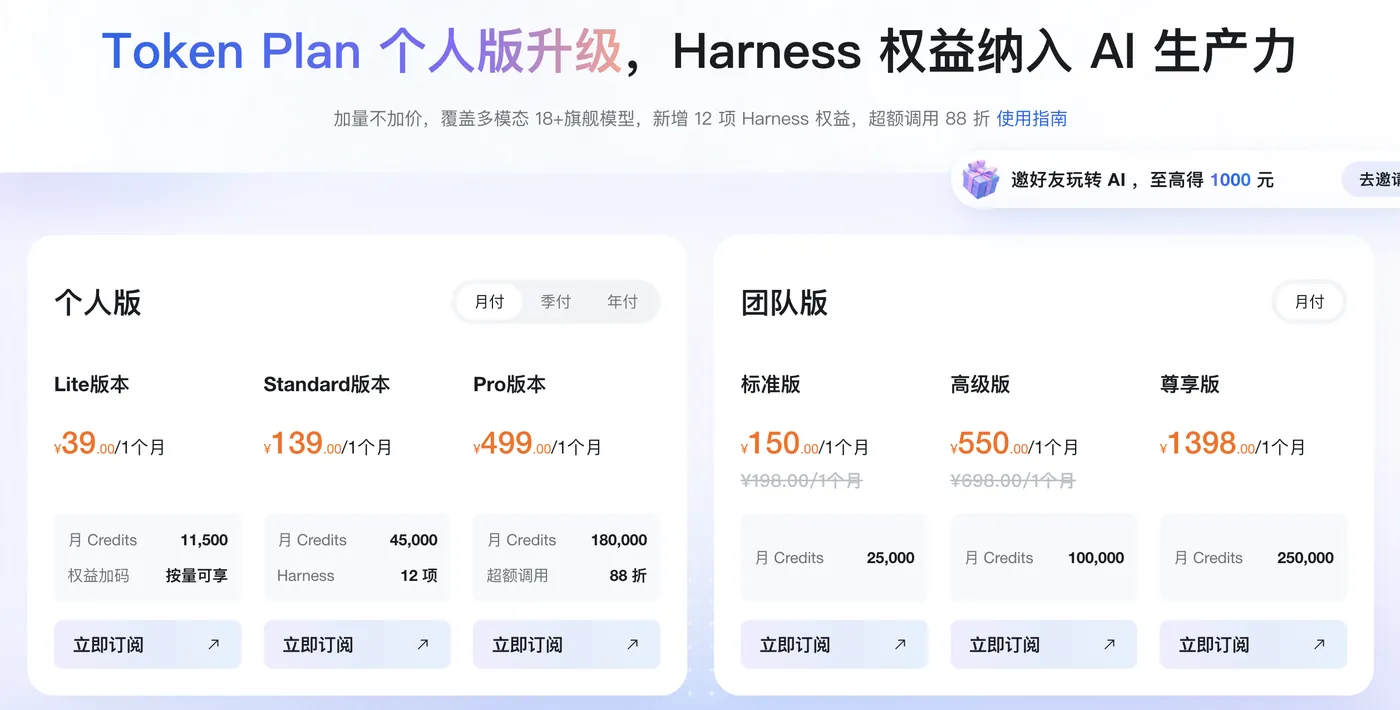Image resolution: width=1400 pixels, height=710 pixels.
Task: Click the 超额调用 88 折 value
Action: [628, 576]
